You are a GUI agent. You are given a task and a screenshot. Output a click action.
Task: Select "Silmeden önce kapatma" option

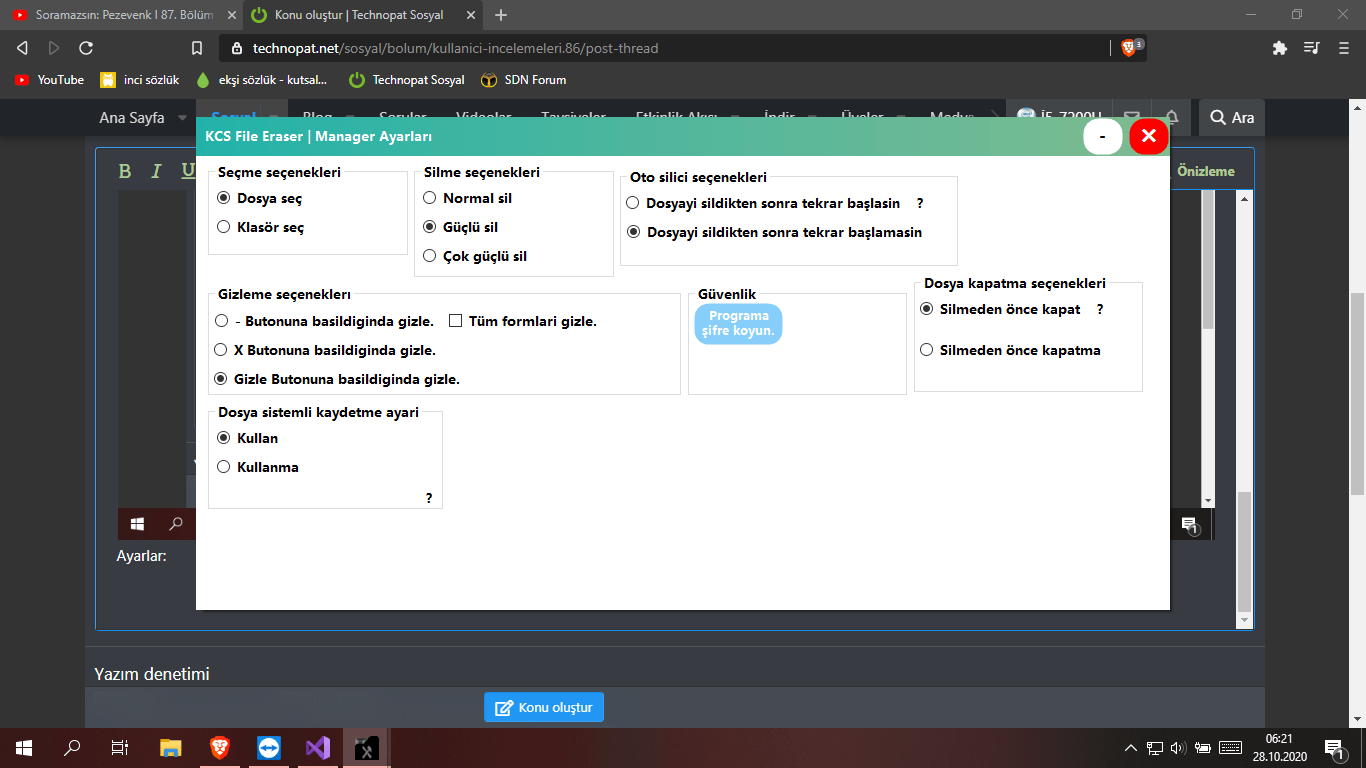[x=1010, y=351]
